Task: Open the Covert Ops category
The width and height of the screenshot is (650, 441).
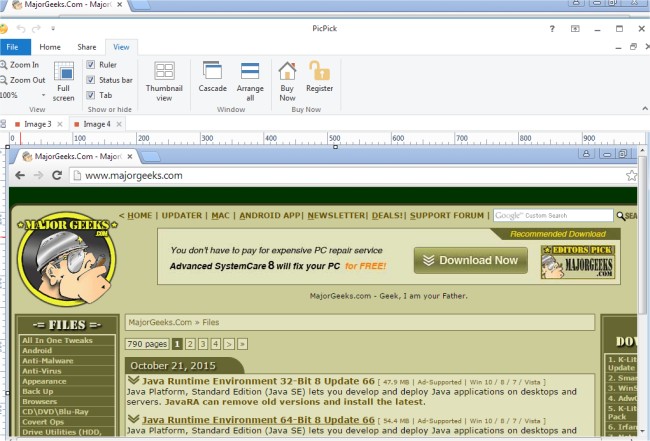Action: 43,422
